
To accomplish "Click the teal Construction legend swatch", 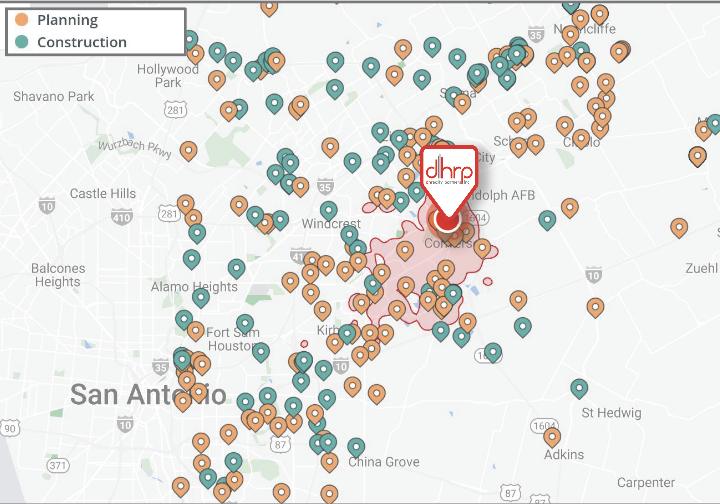I will (22, 42).
